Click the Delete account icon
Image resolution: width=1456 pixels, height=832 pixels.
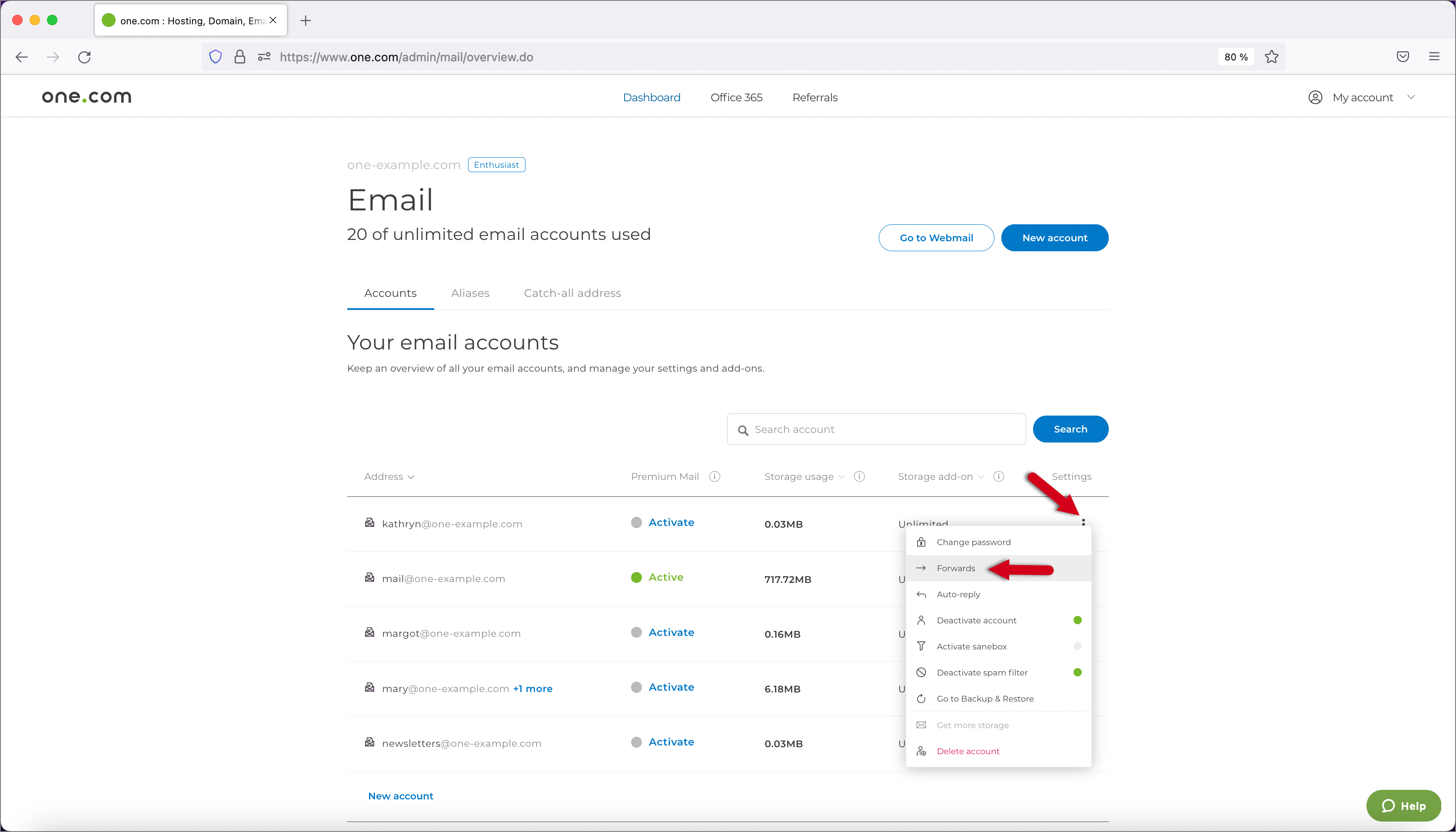[922, 751]
